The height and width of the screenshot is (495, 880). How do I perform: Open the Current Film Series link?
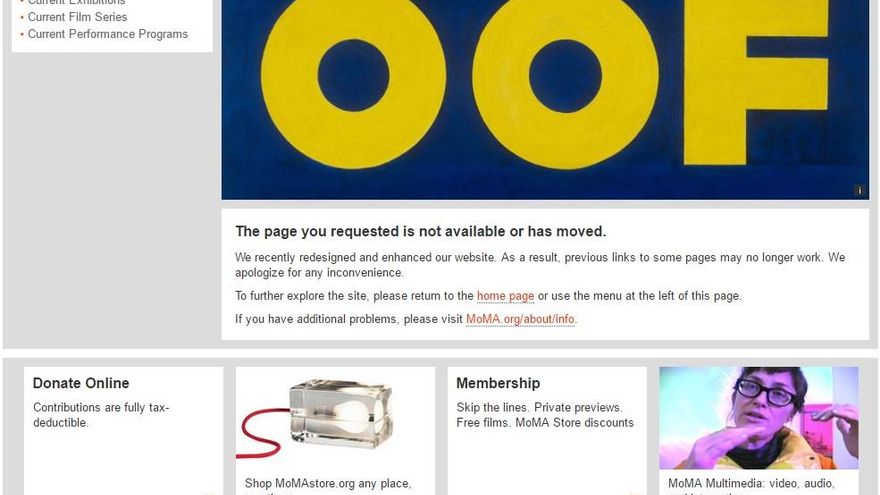(77, 17)
